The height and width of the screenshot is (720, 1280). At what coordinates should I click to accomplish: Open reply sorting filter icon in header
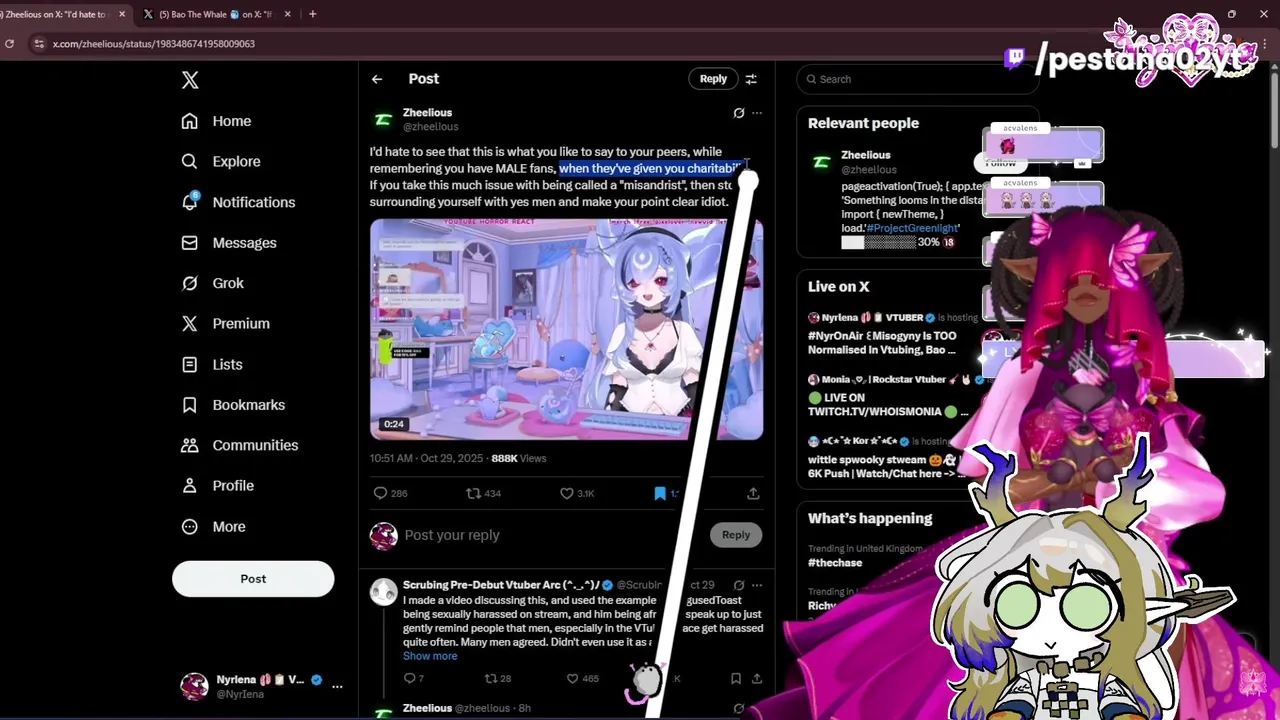pyautogui.click(x=751, y=79)
